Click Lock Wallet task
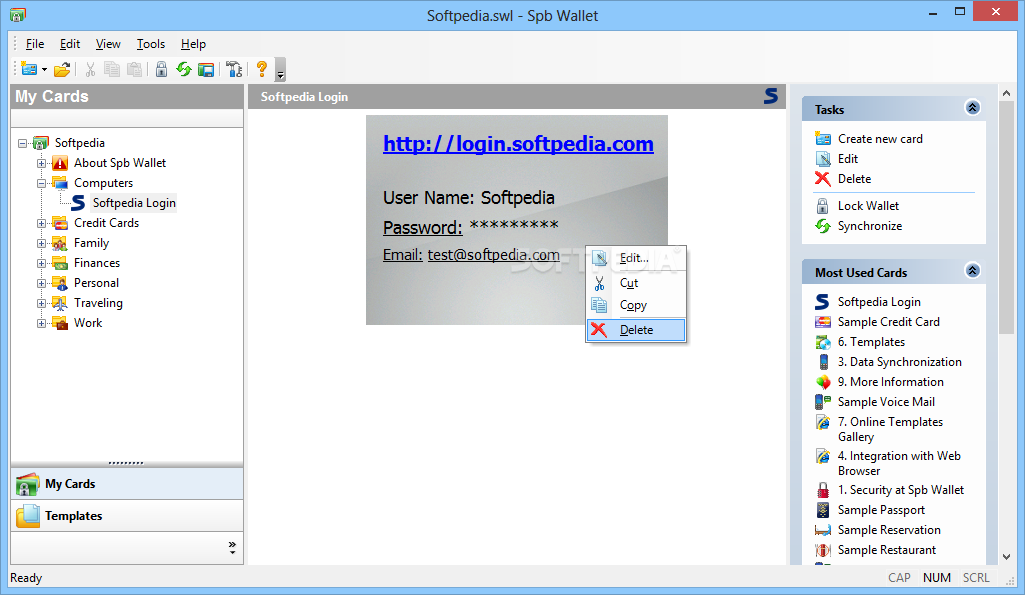Image resolution: width=1025 pixels, height=595 pixels. [868, 206]
